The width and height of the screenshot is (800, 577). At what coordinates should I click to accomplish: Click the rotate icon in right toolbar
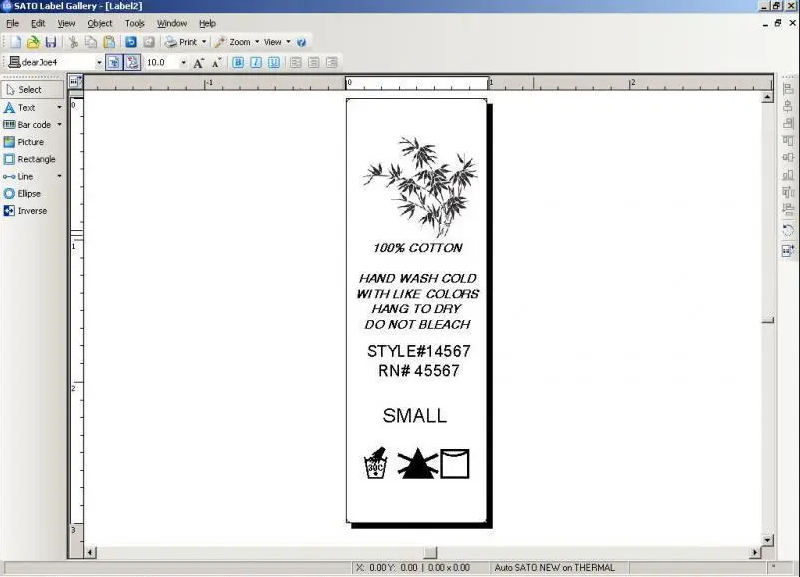[788, 230]
